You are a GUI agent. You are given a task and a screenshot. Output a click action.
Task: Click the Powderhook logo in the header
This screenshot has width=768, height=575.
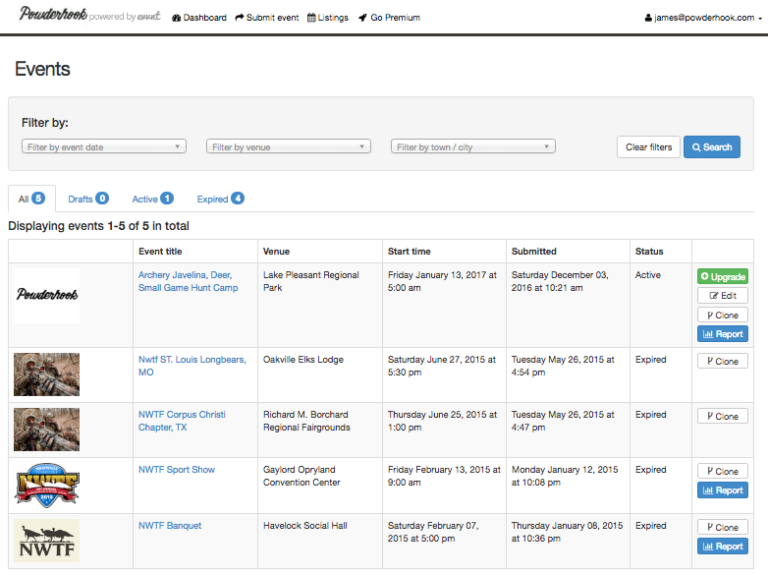point(53,15)
